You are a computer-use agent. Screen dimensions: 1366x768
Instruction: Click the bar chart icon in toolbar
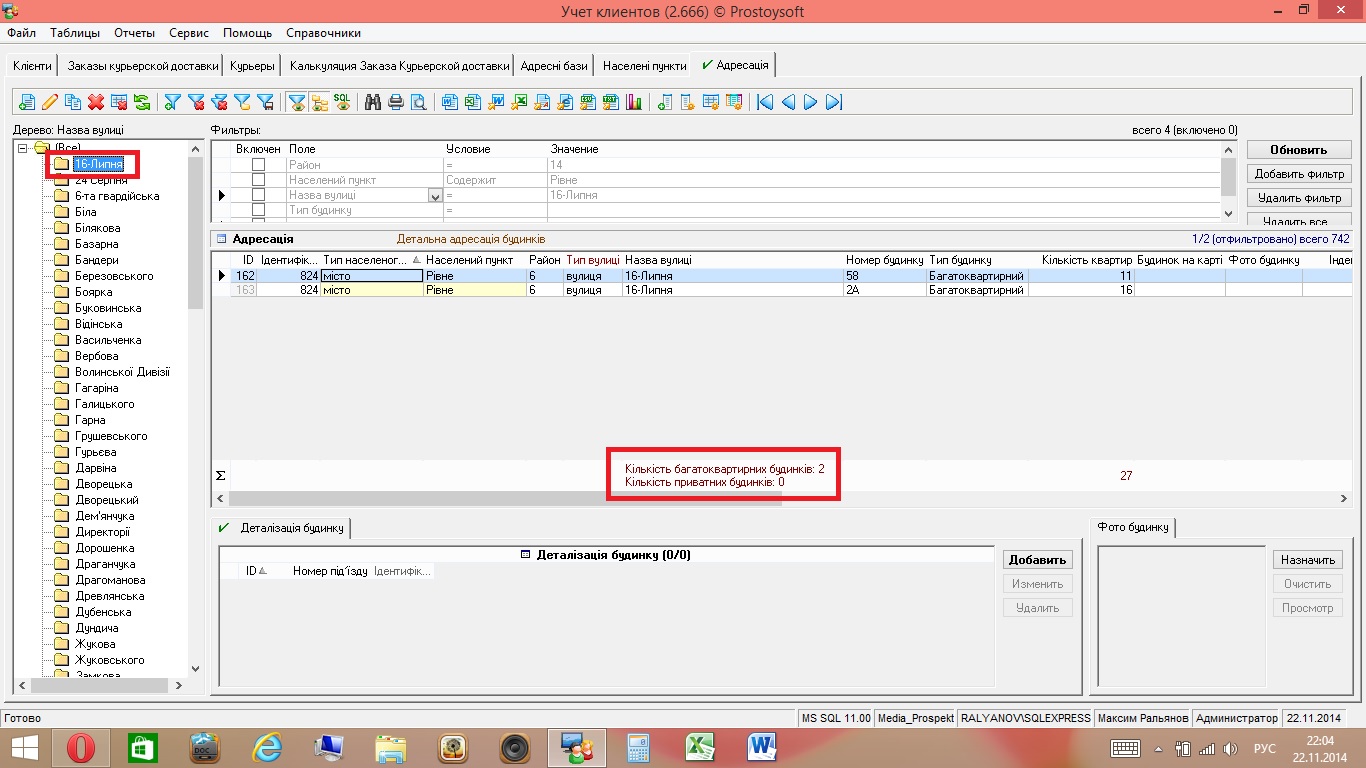point(633,102)
